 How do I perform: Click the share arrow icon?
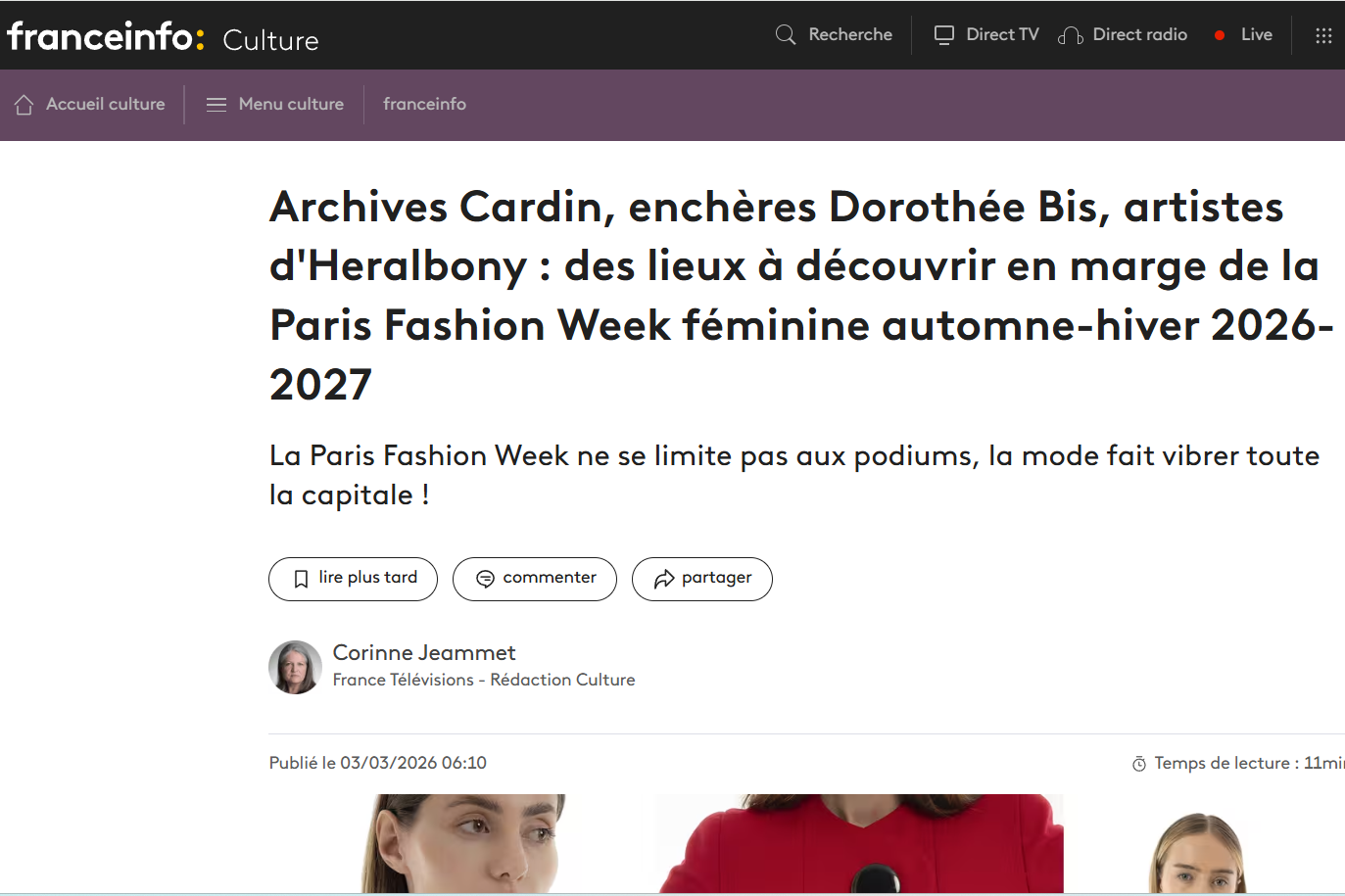pyautogui.click(x=664, y=579)
